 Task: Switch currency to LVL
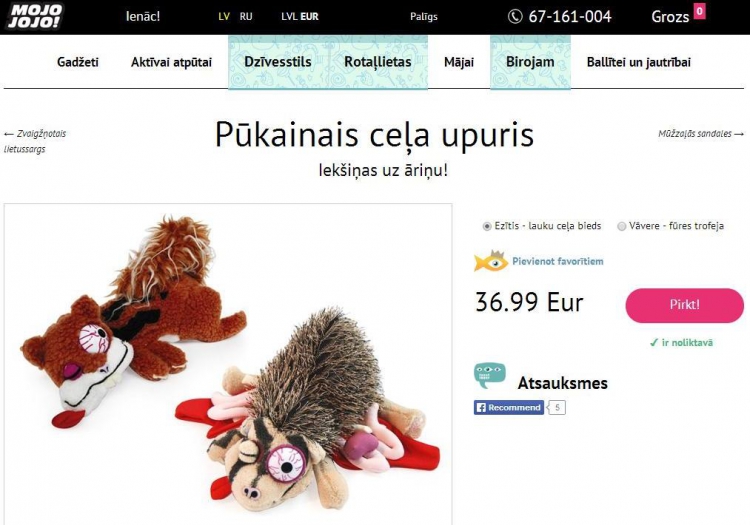click(x=289, y=17)
